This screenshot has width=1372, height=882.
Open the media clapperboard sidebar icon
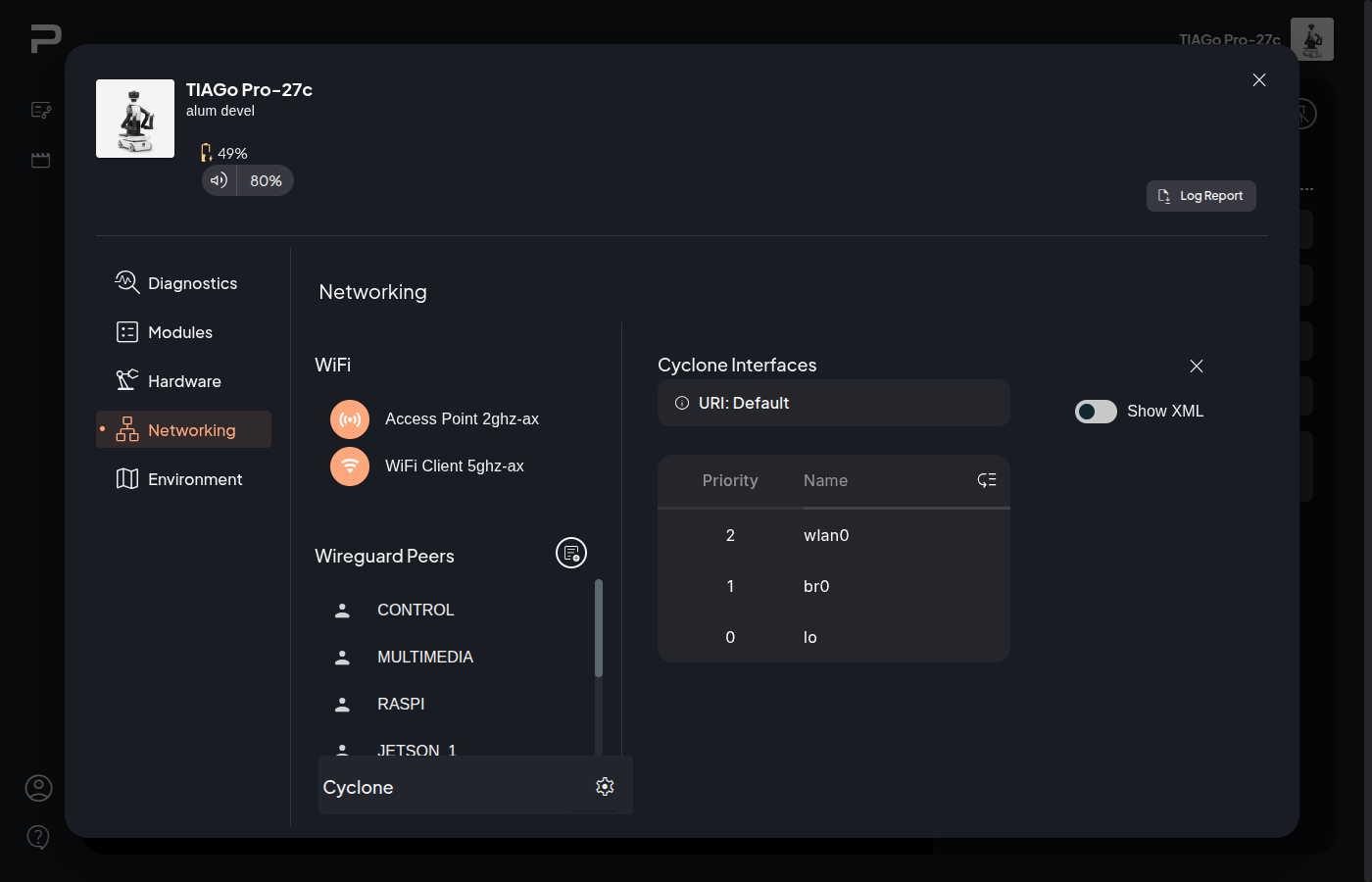point(41,160)
